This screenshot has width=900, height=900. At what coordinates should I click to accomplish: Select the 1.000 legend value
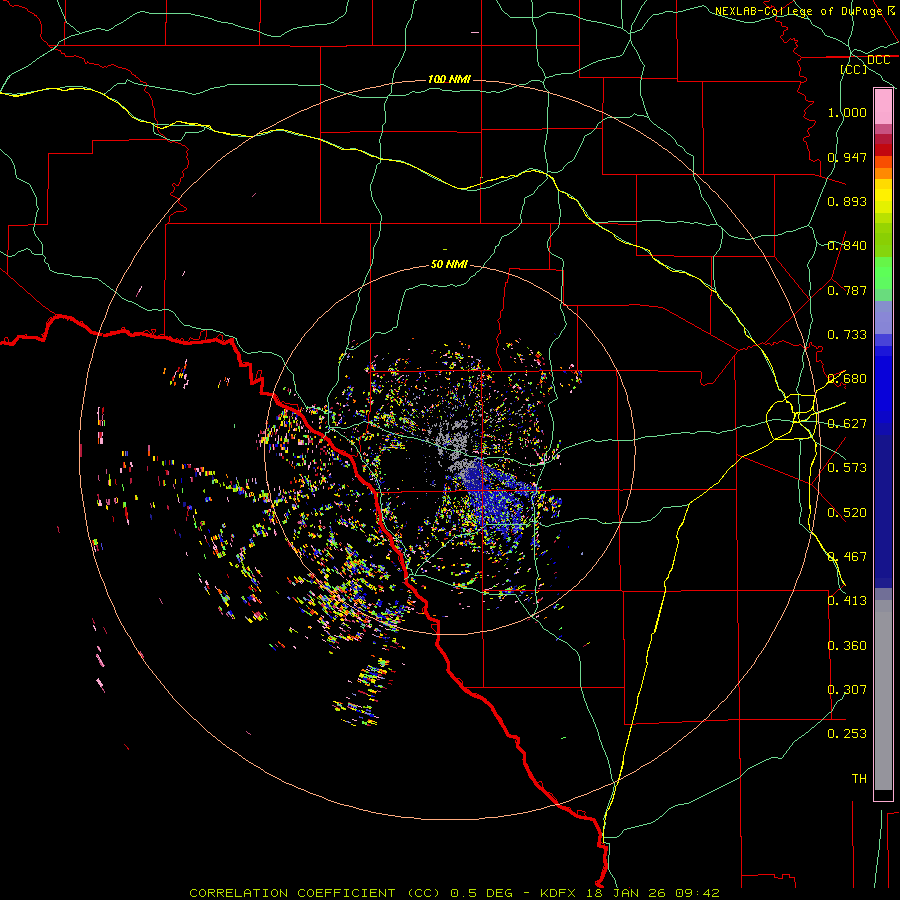click(x=847, y=112)
